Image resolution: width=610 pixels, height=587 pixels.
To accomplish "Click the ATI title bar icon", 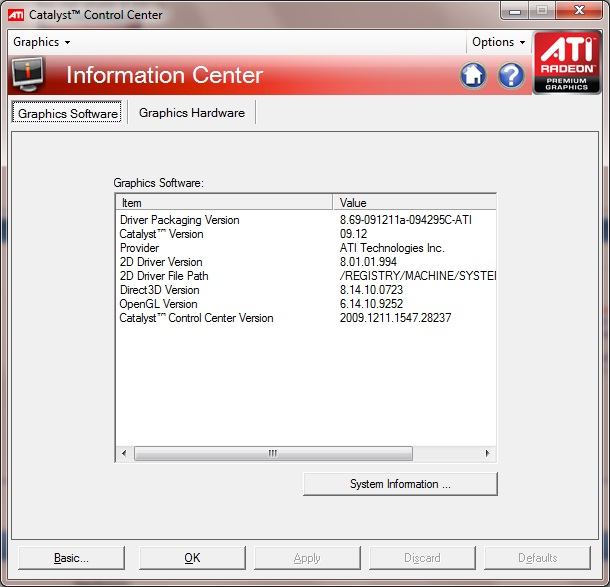I will pyautogui.click(x=16, y=15).
